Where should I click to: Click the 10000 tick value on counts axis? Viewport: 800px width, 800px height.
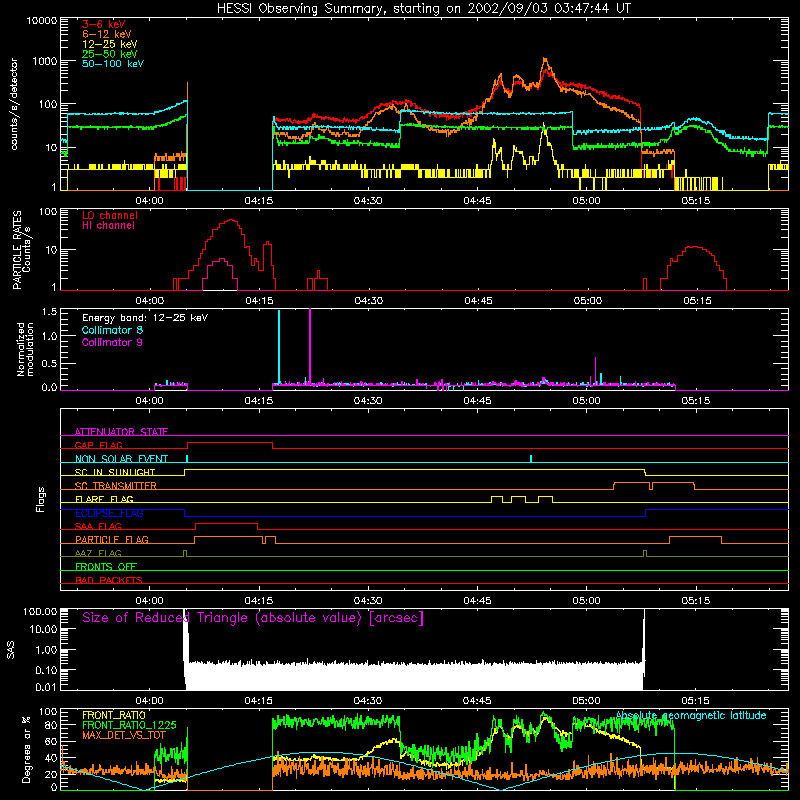tap(42, 21)
